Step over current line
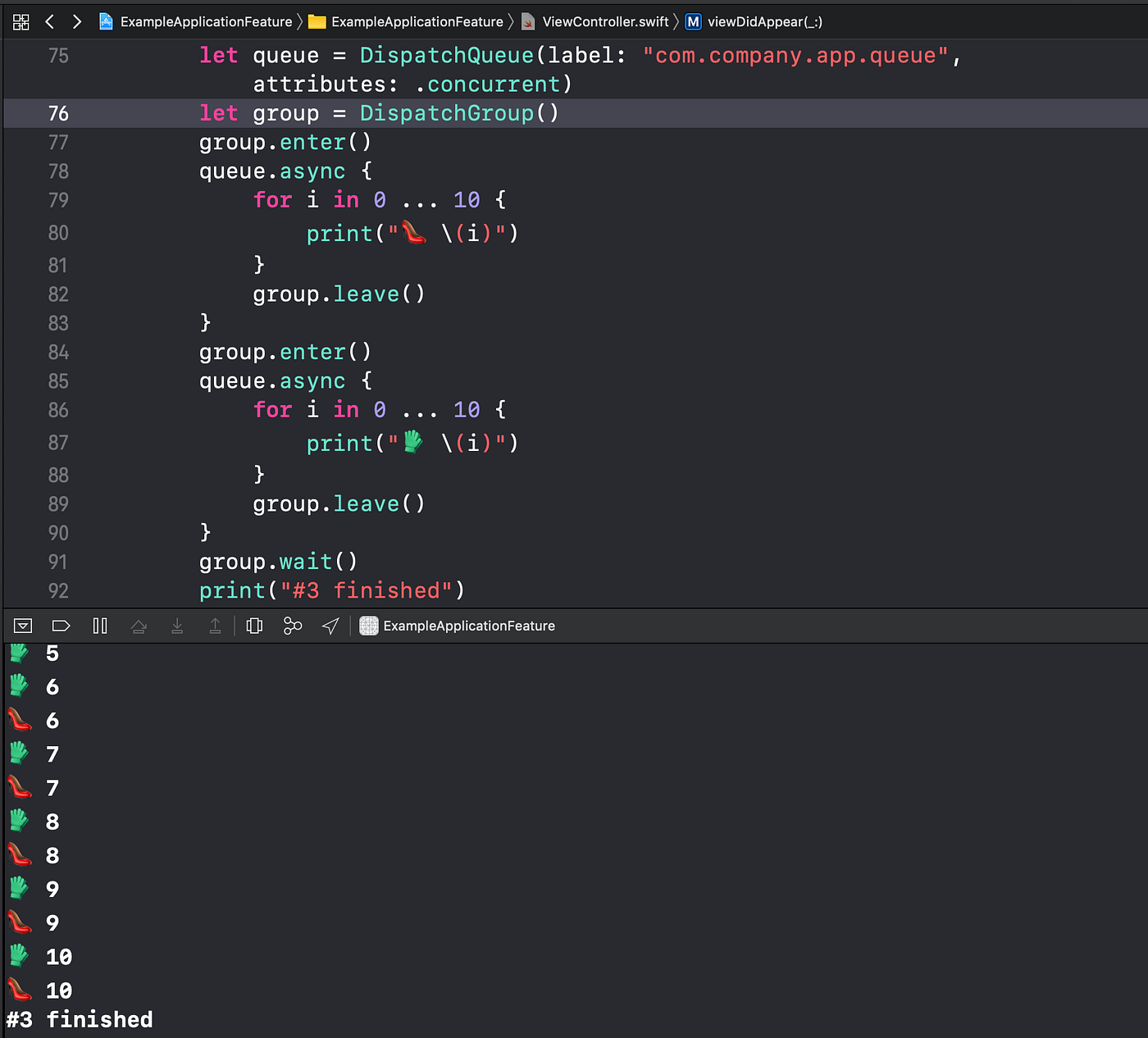This screenshot has width=1148, height=1038. [x=139, y=626]
